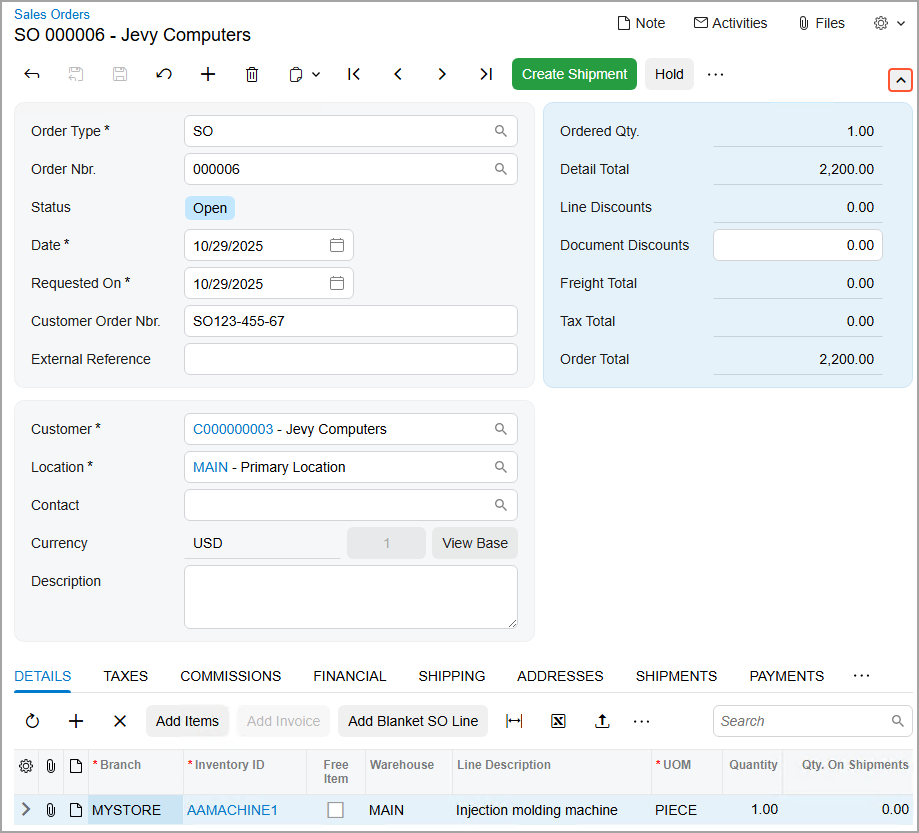
Task: Click the External Reference field
Action: click(350, 359)
